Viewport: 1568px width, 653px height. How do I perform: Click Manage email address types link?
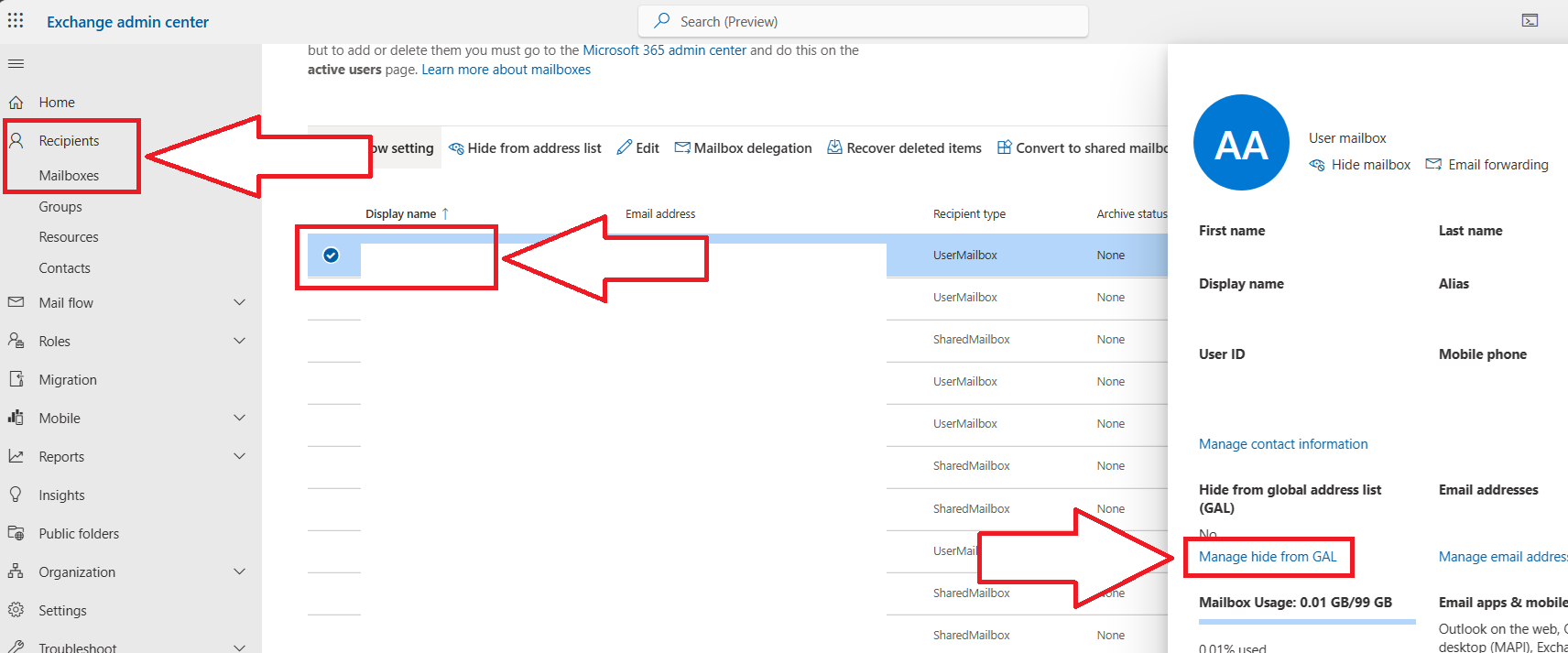[1503, 557]
